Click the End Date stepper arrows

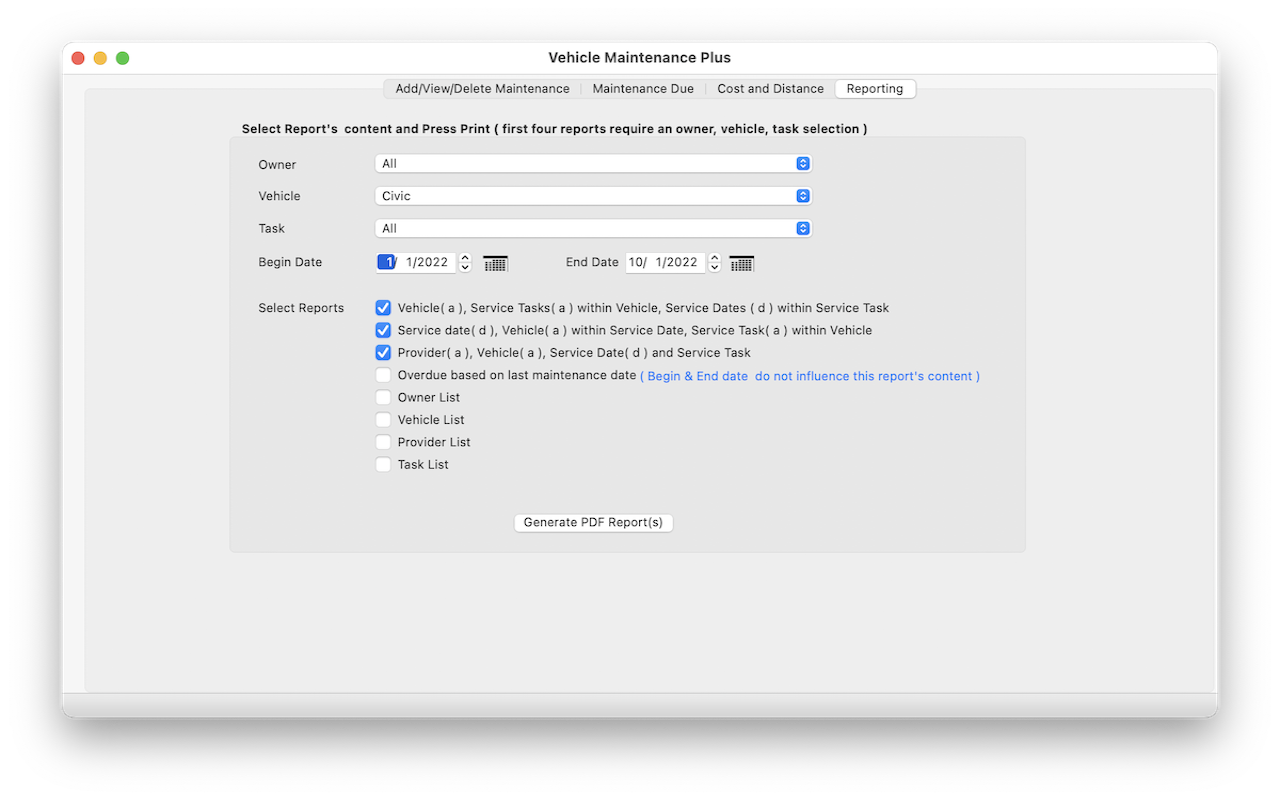click(714, 263)
